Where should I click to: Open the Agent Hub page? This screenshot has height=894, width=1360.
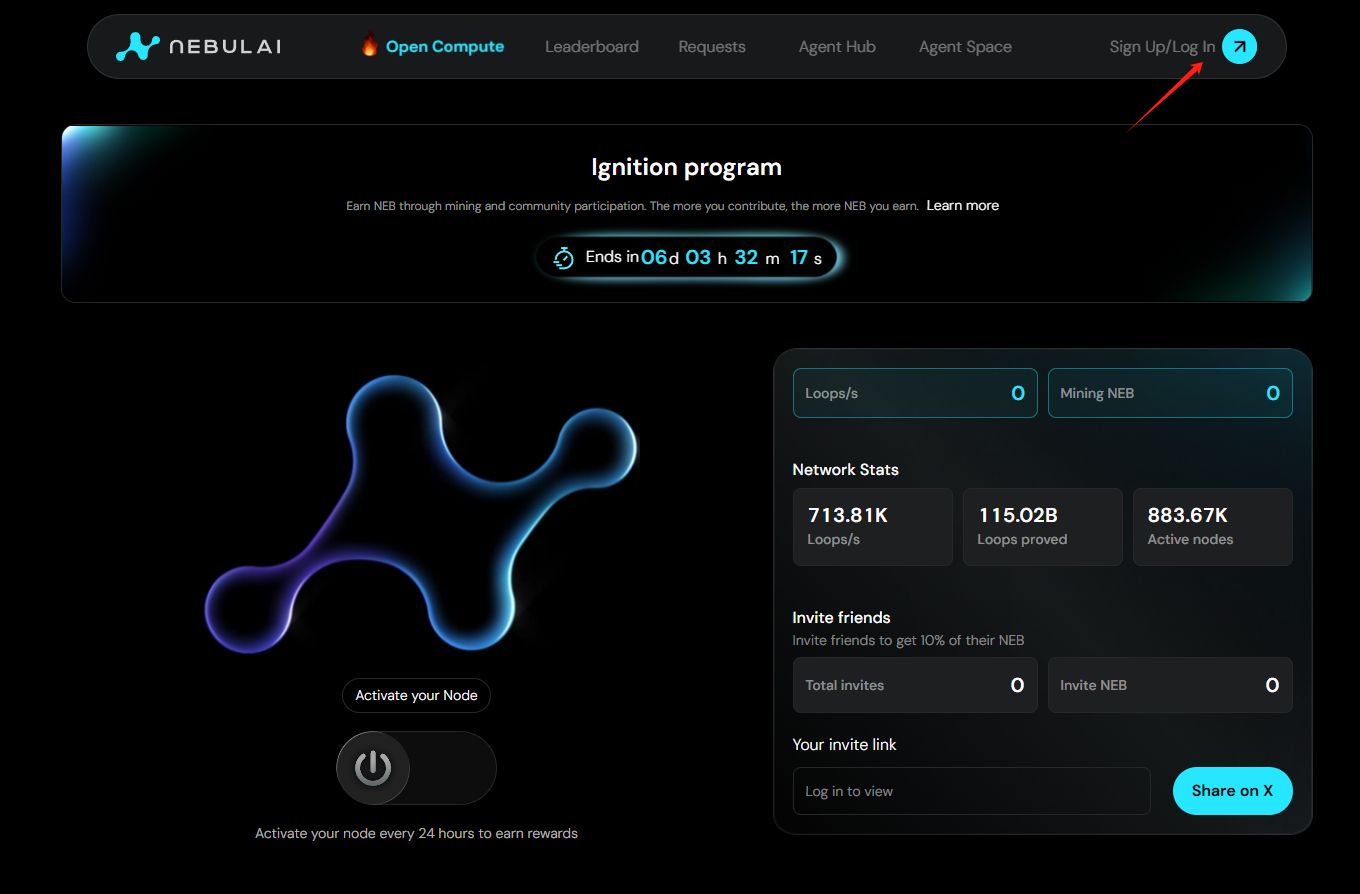click(837, 47)
